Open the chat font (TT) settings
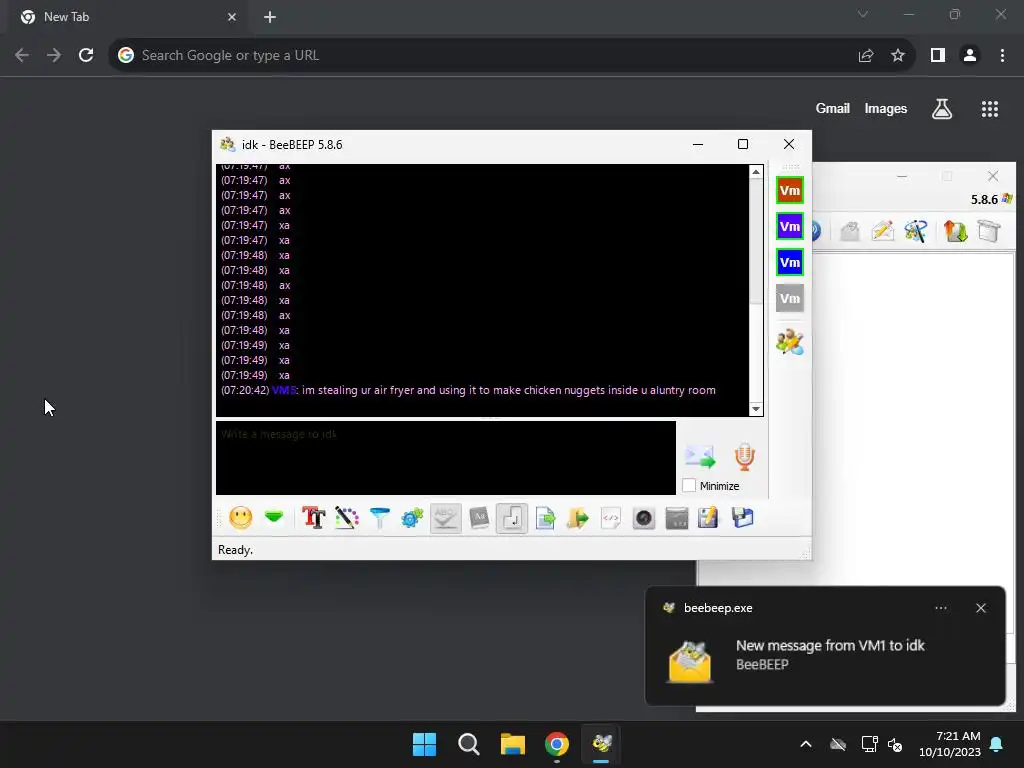The width and height of the screenshot is (1024, 768). (x=313, y=518)
